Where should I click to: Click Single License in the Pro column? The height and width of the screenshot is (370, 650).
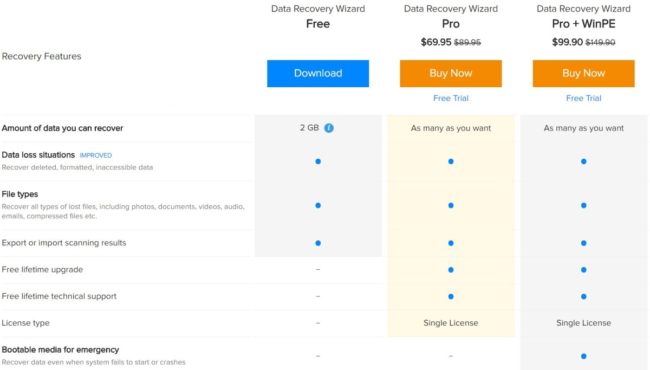pos(451,323)
